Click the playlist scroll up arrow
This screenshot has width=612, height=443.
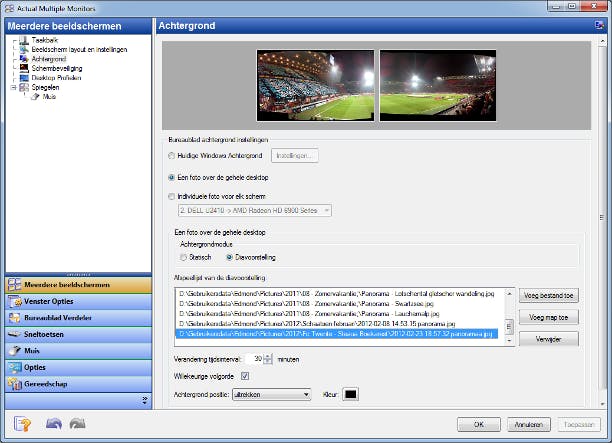(509, 293)
